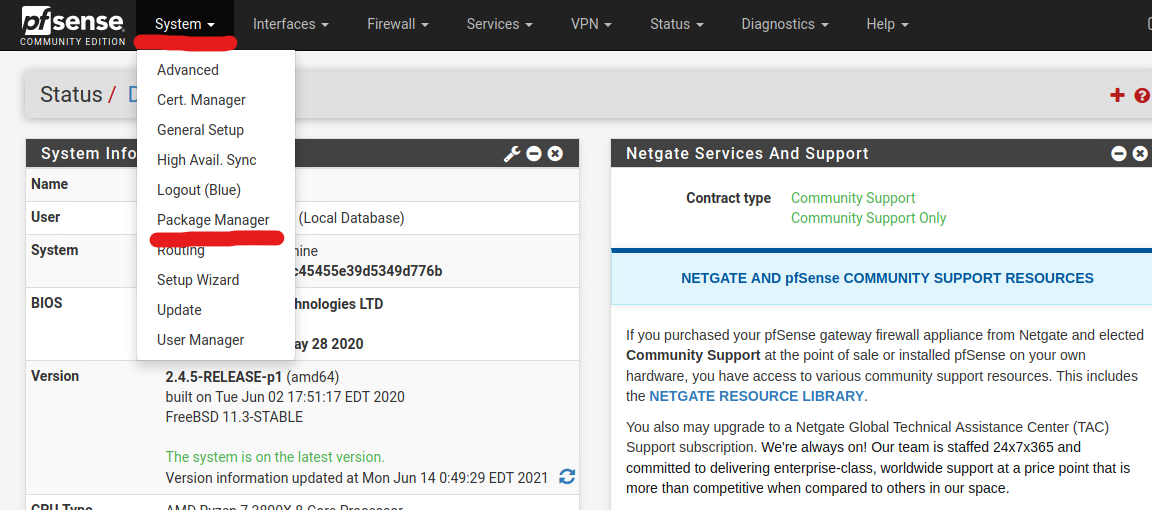Click the User row label
Screen dimensions: 1152x510
click(46, 218)
